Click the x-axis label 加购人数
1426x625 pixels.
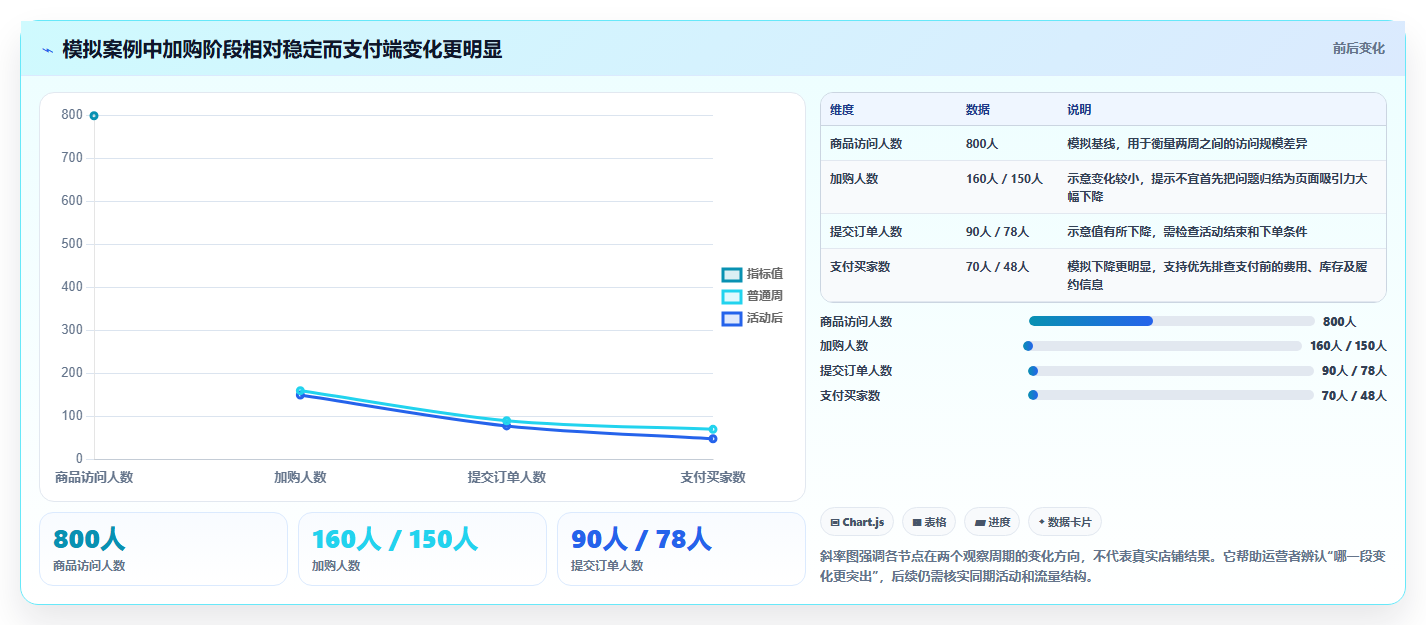pyautogui.click(x=300, y=477)
